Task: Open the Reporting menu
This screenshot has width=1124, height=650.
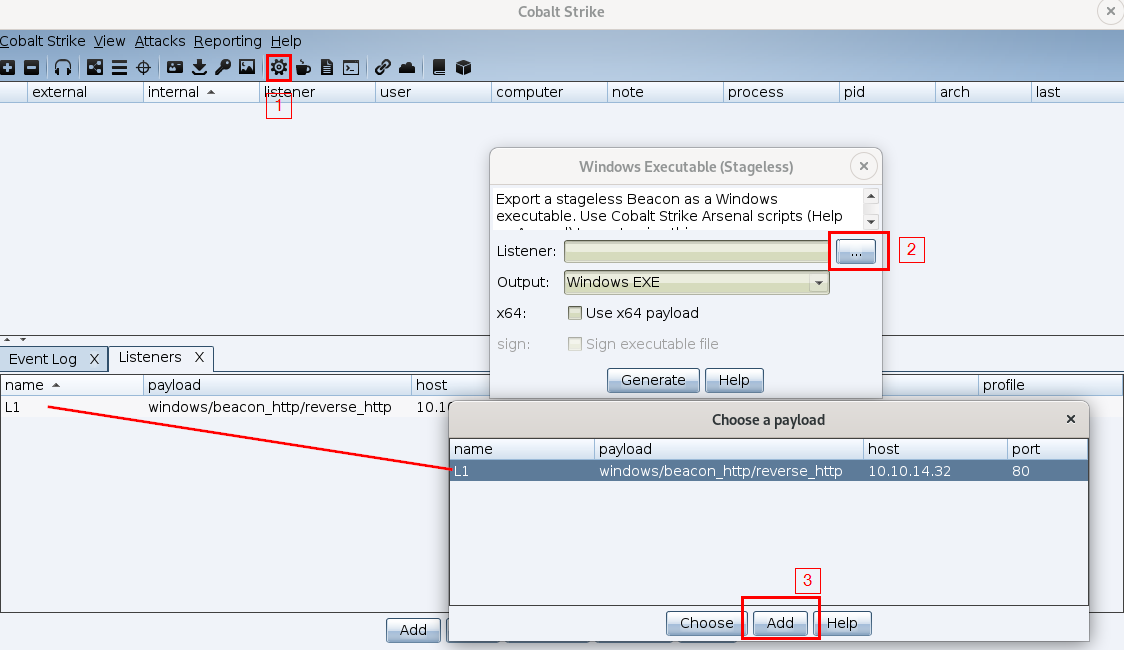Action: (x=227, y=41)
